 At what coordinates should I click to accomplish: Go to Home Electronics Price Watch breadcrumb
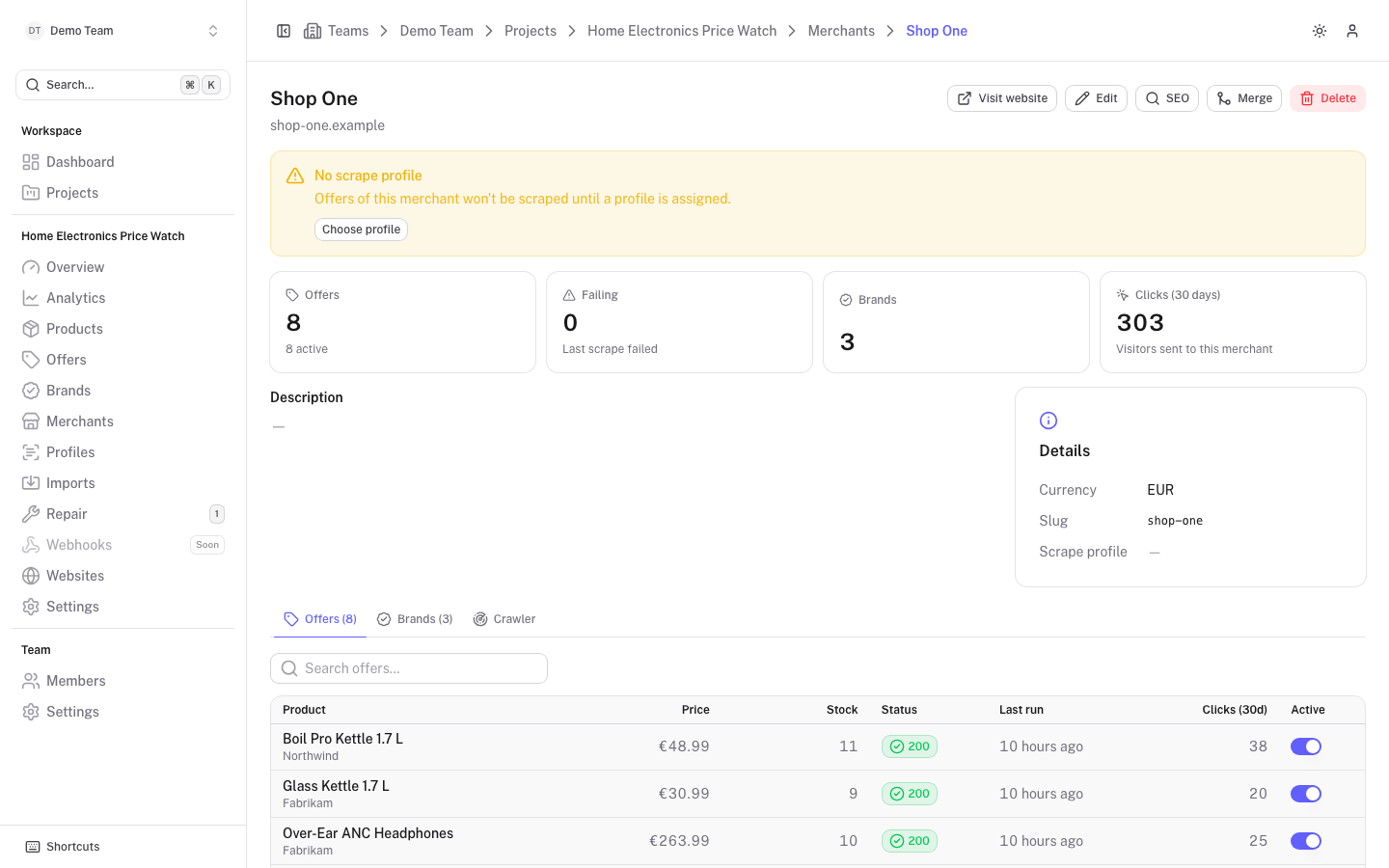(x=682, y=31)
